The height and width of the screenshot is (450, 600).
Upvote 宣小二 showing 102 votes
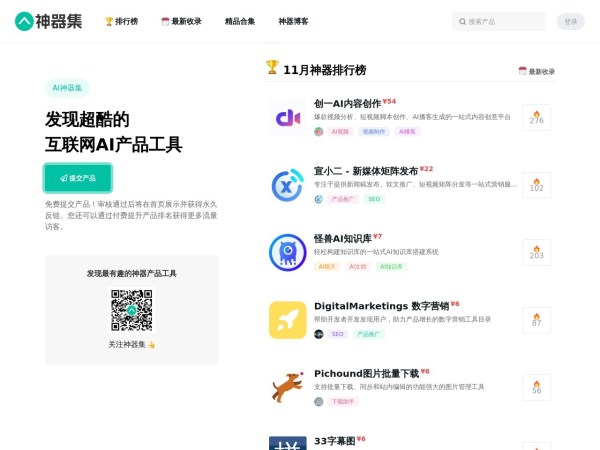point(536,185)
